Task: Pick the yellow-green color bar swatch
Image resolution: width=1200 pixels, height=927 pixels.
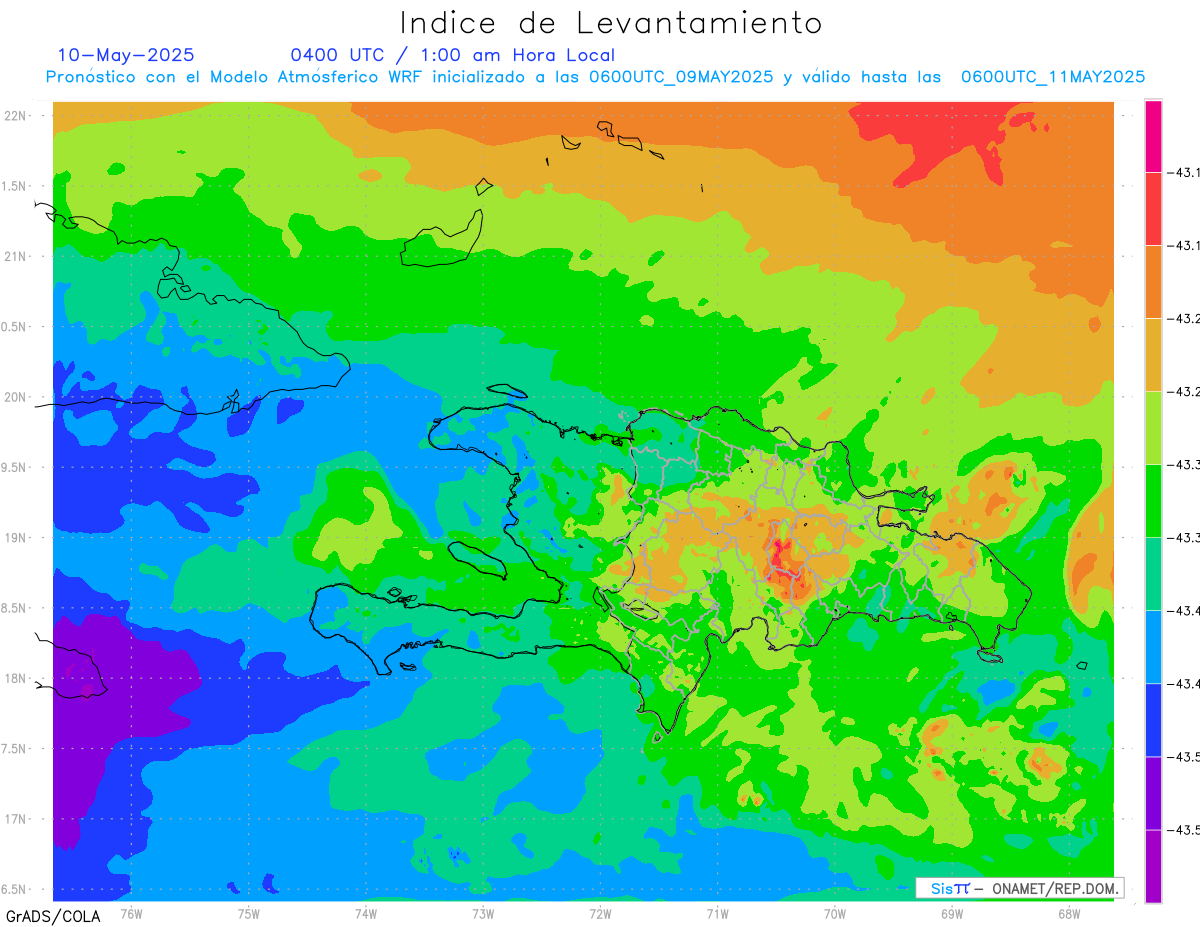Action: tap(1153, 428)
